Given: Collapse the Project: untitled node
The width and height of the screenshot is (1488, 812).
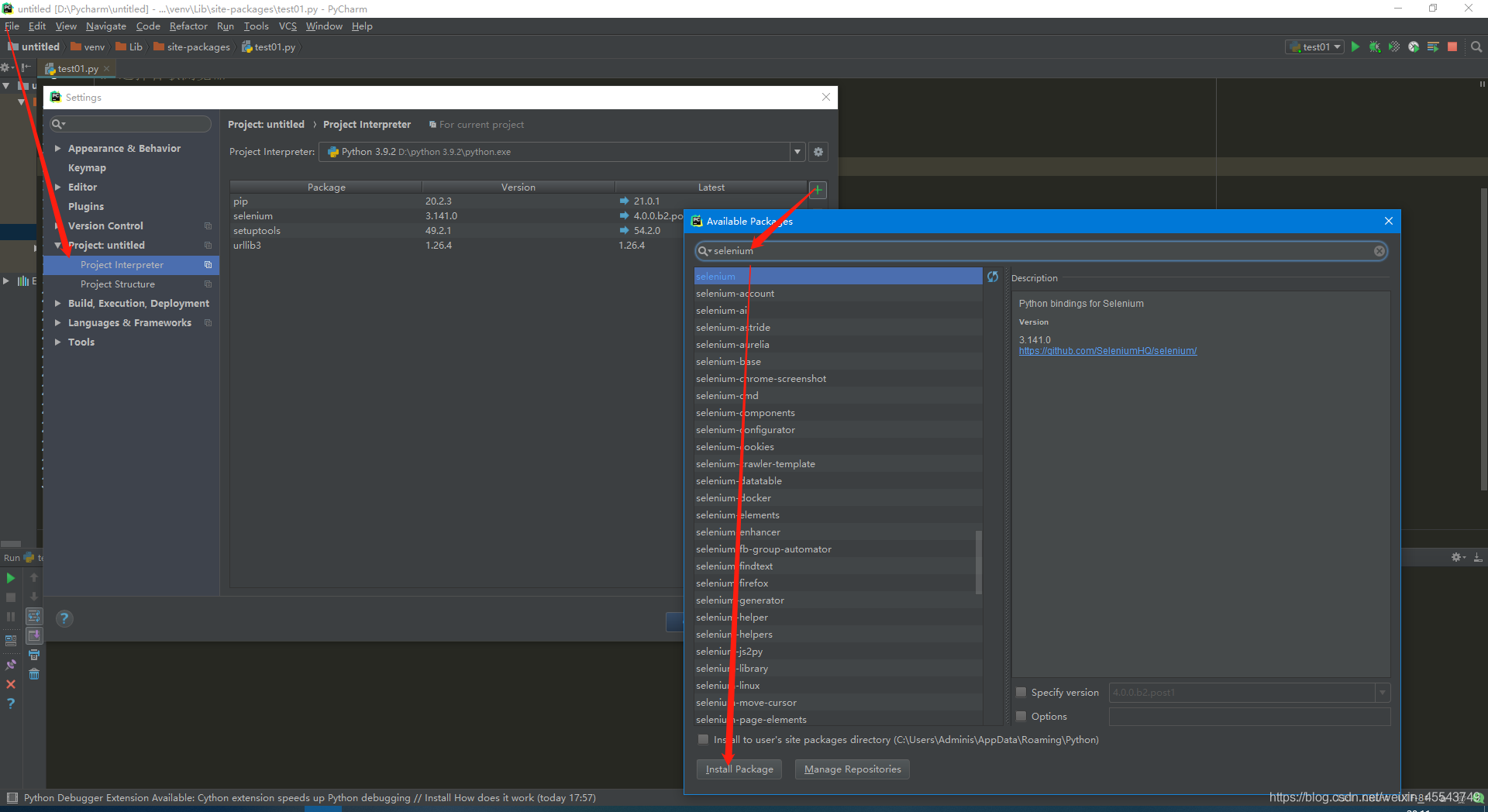Looking at the screenshot, I should pyautogui.click(x=57, y=245).
